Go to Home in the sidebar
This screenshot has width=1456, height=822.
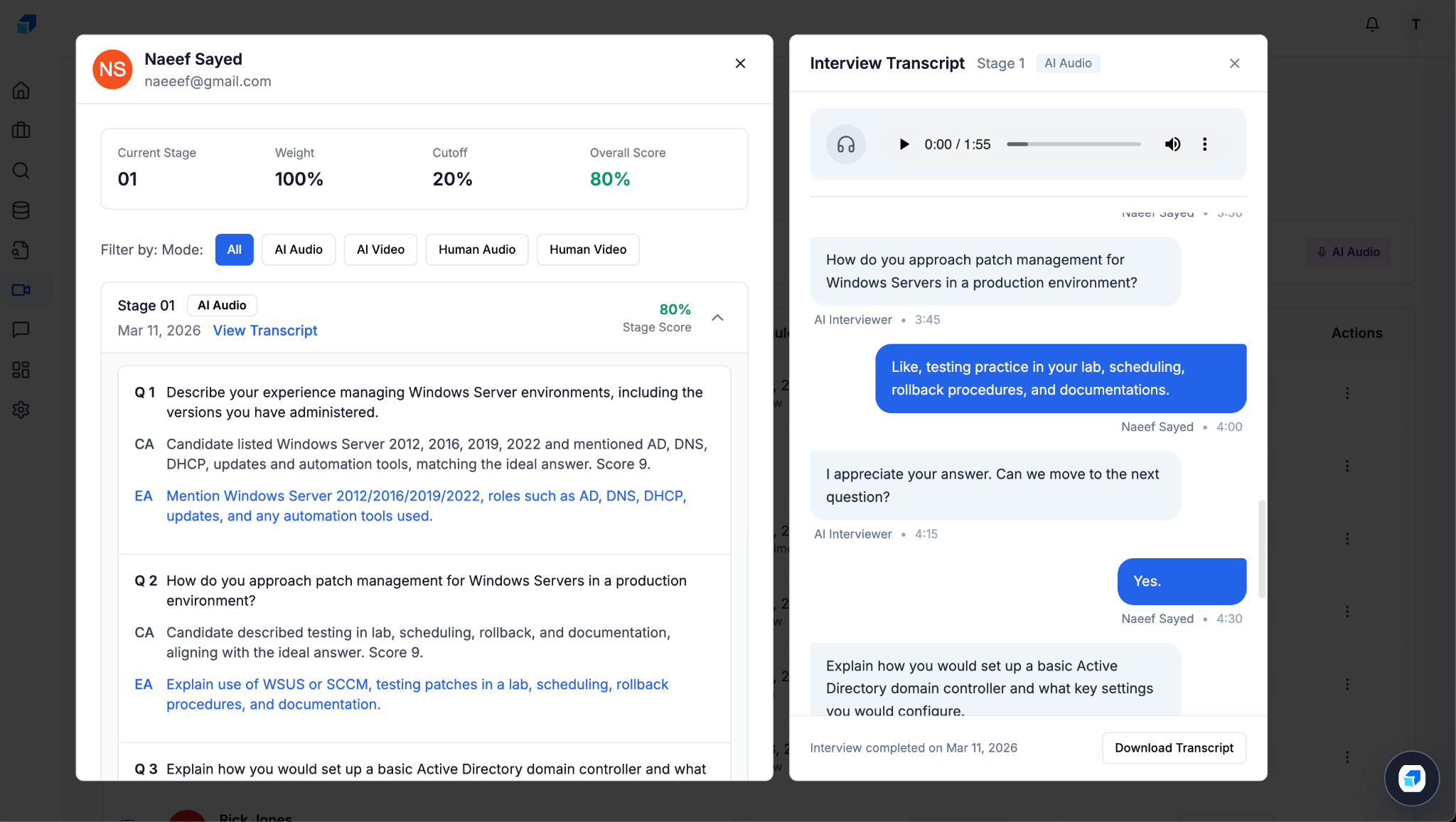pyautogui.click(x=21, y=91)
